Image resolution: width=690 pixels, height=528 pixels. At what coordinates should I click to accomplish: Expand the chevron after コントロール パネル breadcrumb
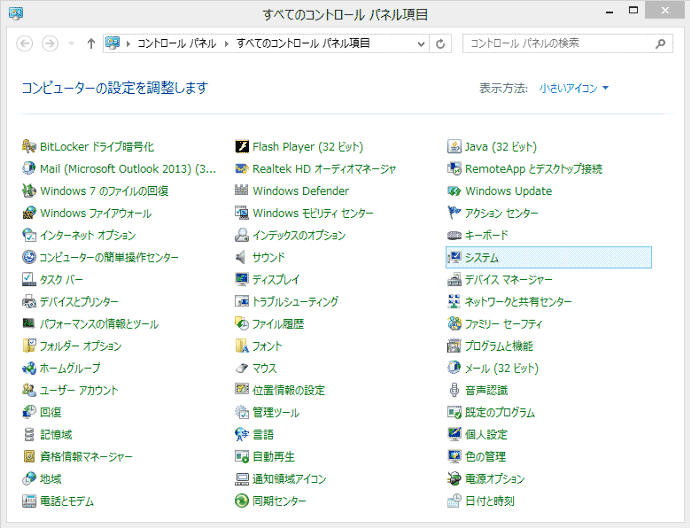coord(227,44)
